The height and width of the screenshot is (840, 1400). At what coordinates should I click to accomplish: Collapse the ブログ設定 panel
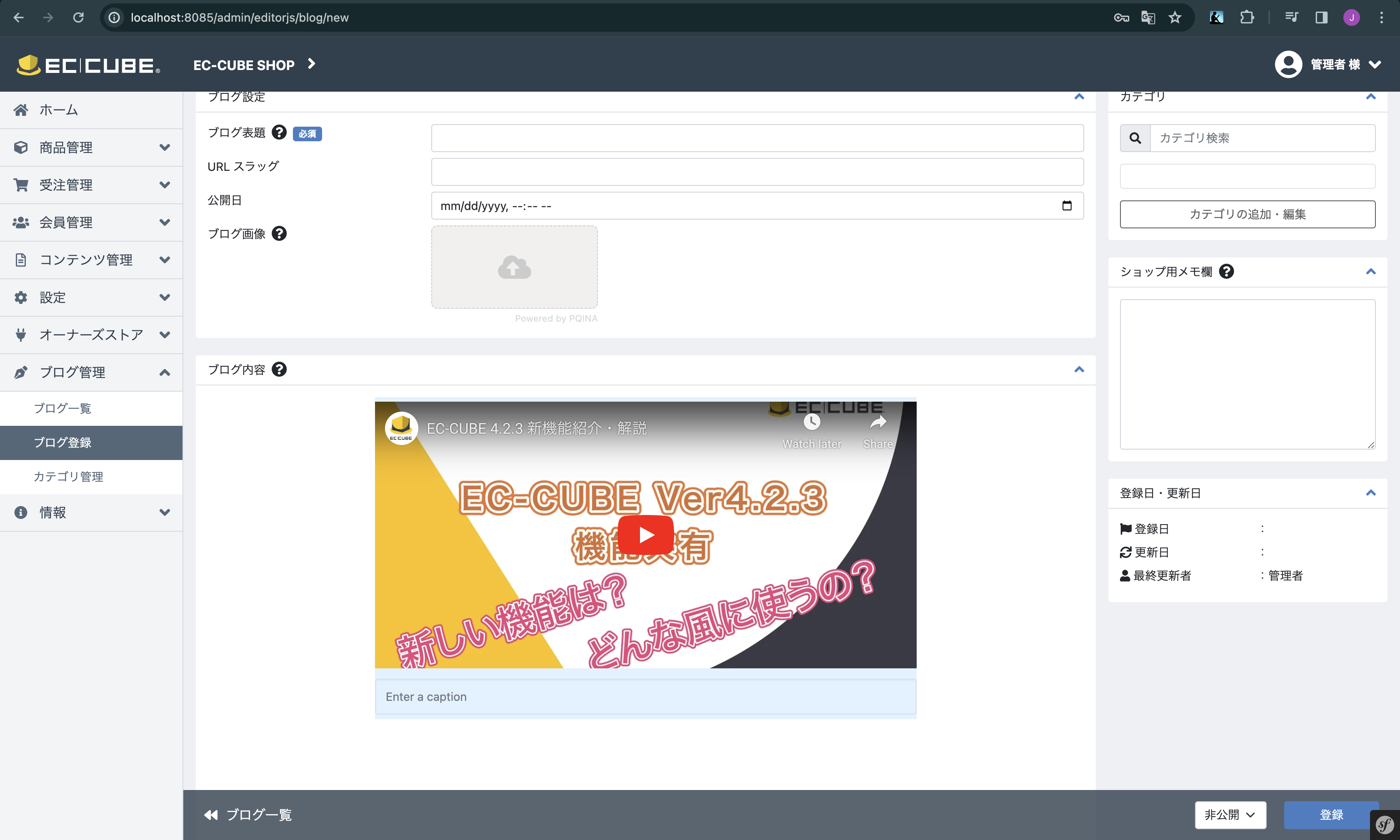(1079, 97)
